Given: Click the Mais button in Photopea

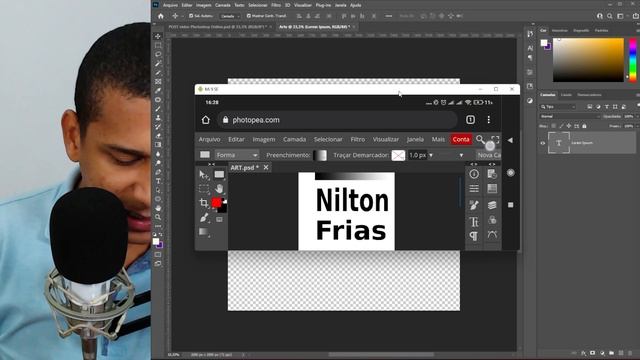Looking at the screenshot, I should pos(438,139).
